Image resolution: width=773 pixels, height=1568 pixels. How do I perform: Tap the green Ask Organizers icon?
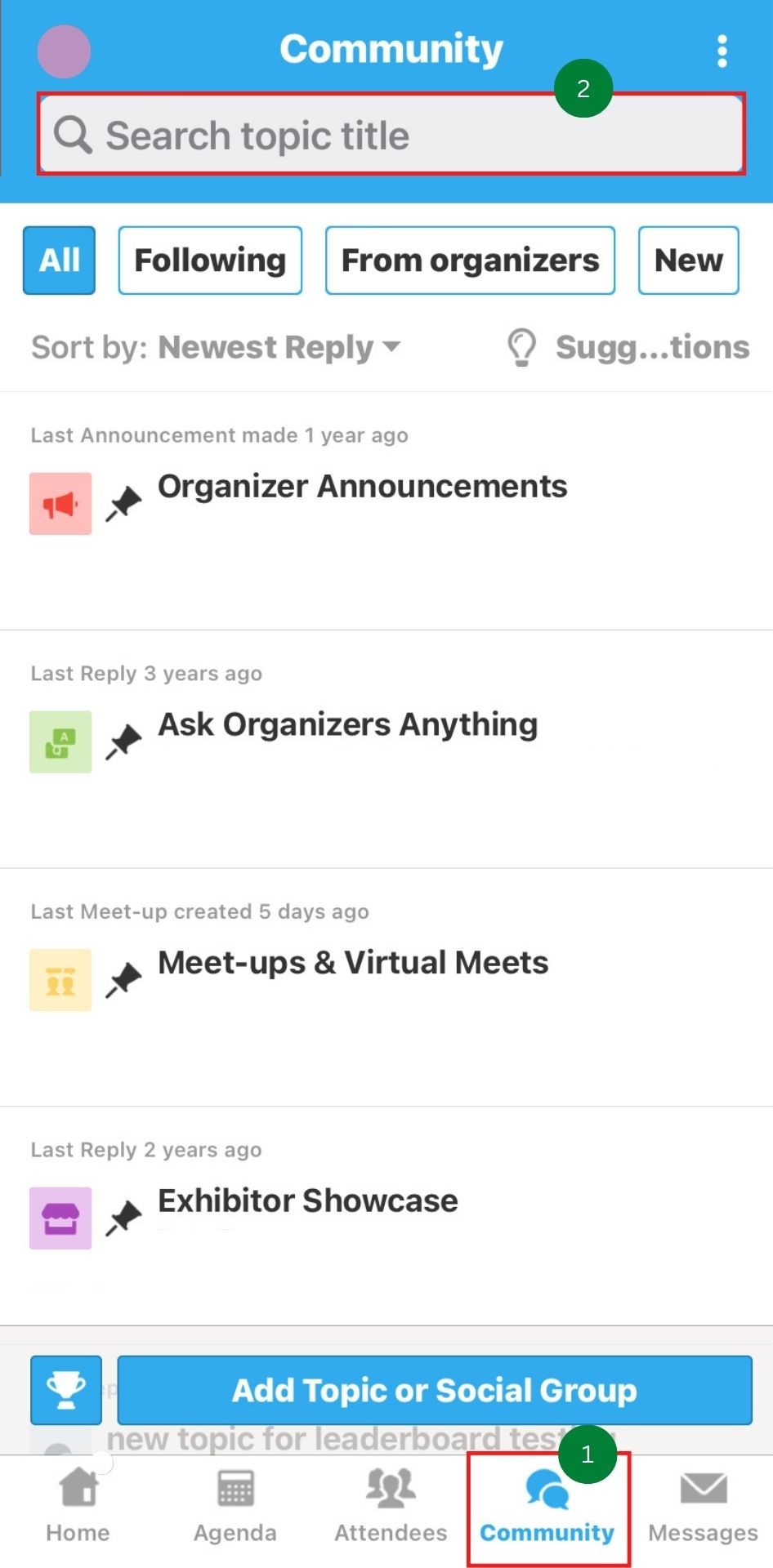click(60, 742)
